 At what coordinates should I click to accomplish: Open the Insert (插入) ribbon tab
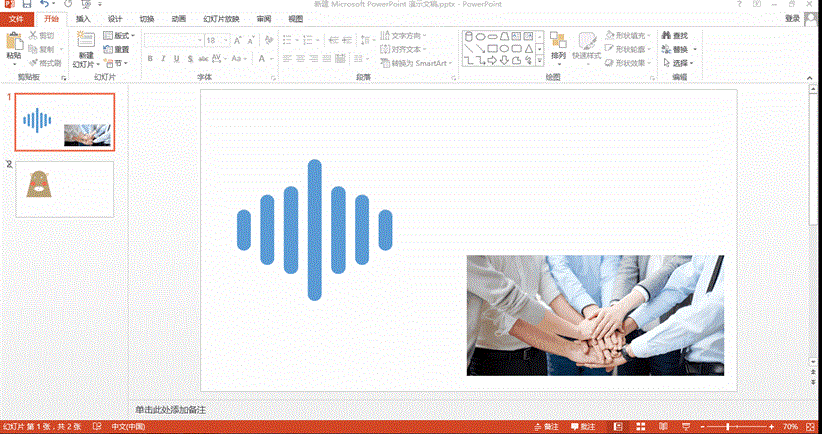click(83, 19)
